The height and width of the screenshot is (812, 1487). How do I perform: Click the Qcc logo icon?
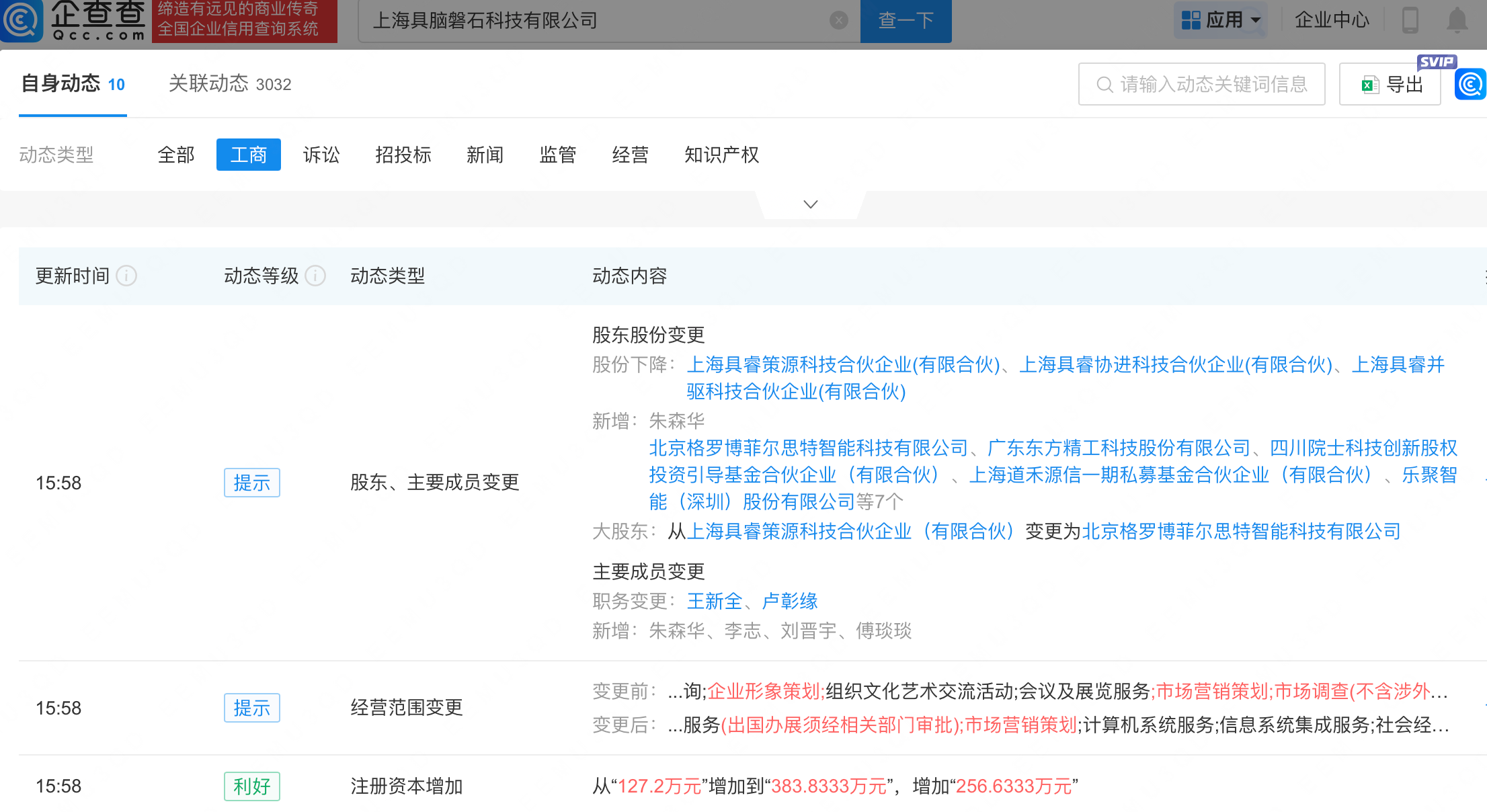coord(22,20)
